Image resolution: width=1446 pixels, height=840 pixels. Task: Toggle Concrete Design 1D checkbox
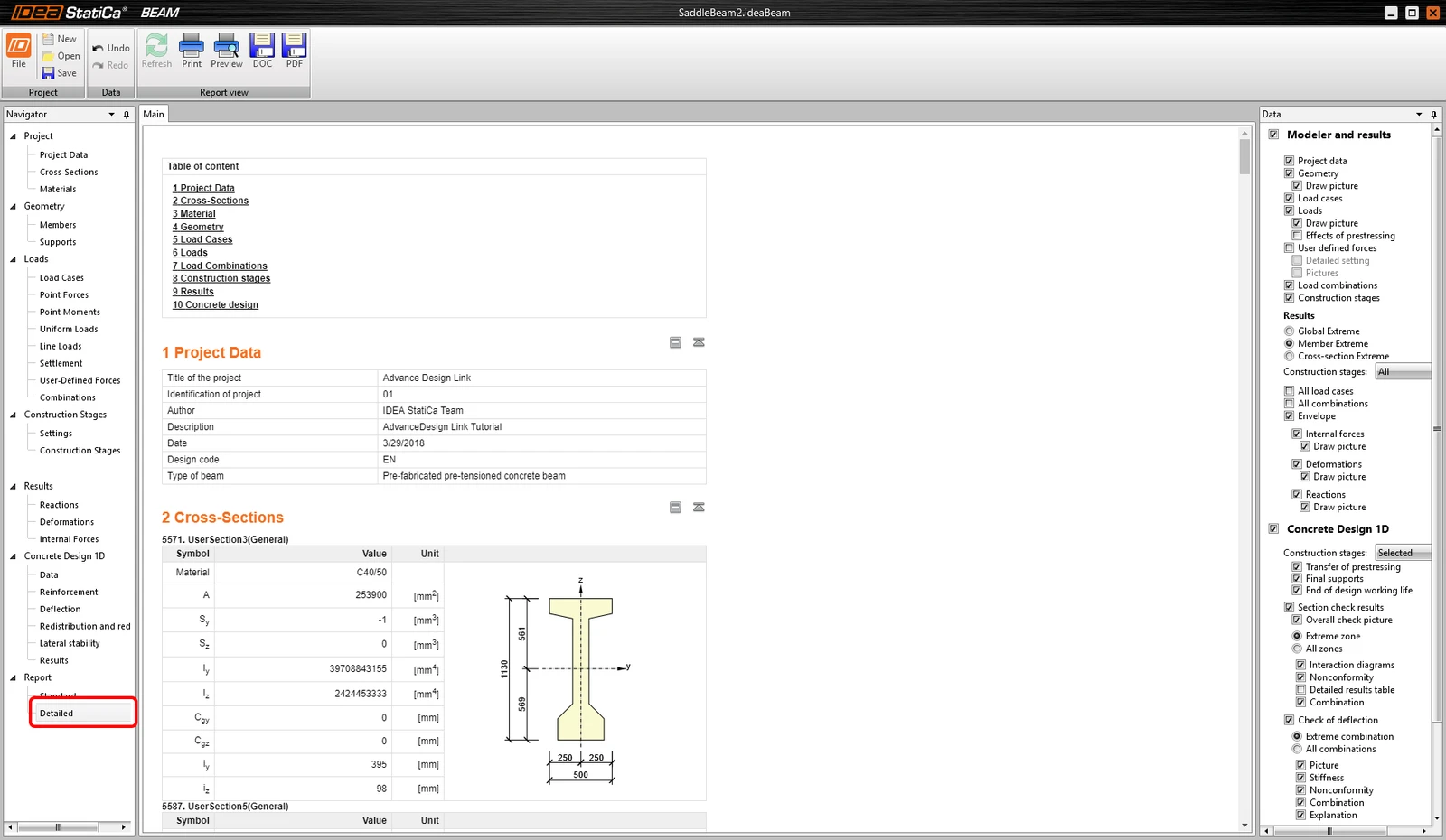(x=1273, y=529)
